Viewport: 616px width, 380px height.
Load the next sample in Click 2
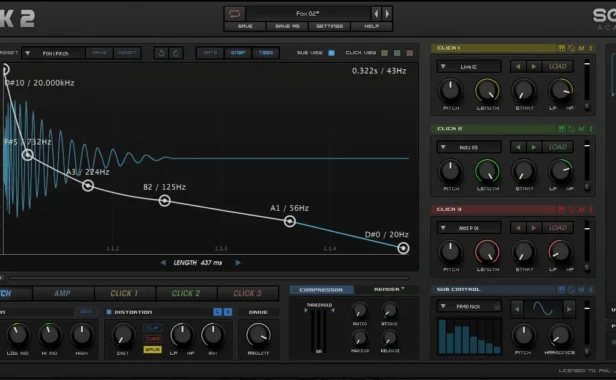pos(534,147)
